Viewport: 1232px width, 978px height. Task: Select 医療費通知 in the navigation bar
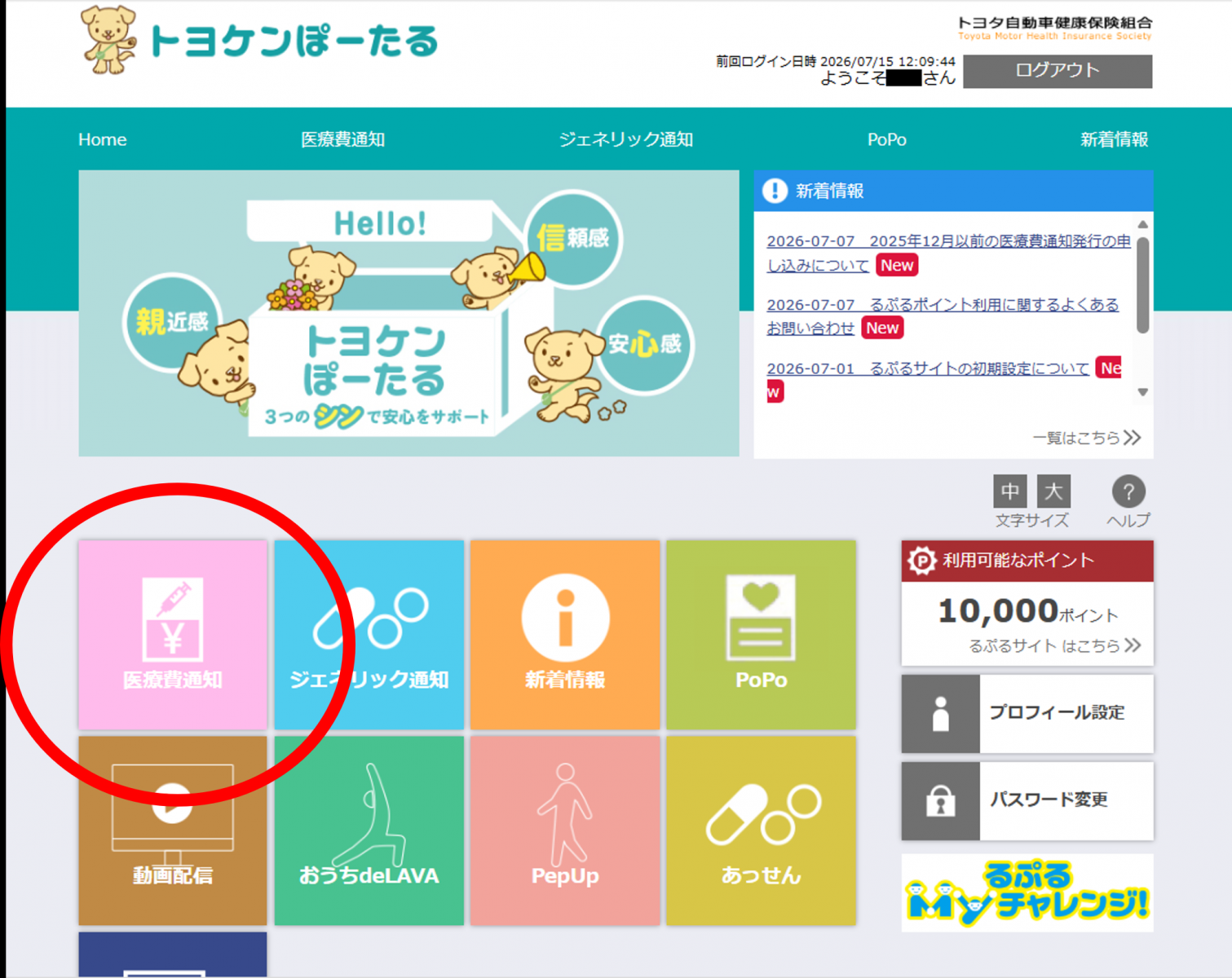(343, 139)
